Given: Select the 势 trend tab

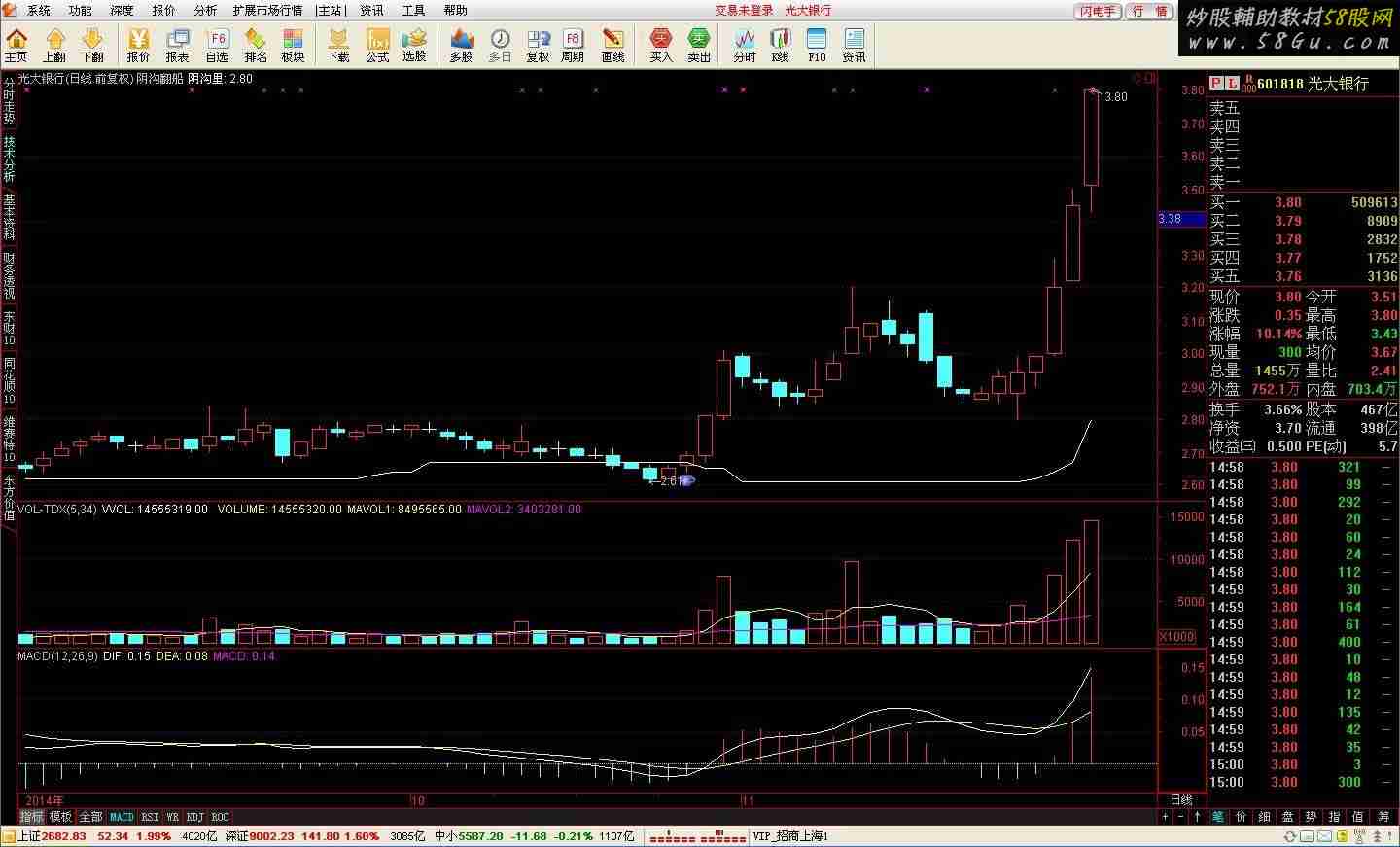Looking at the screenshot, I should click(x=1311, y=817).
